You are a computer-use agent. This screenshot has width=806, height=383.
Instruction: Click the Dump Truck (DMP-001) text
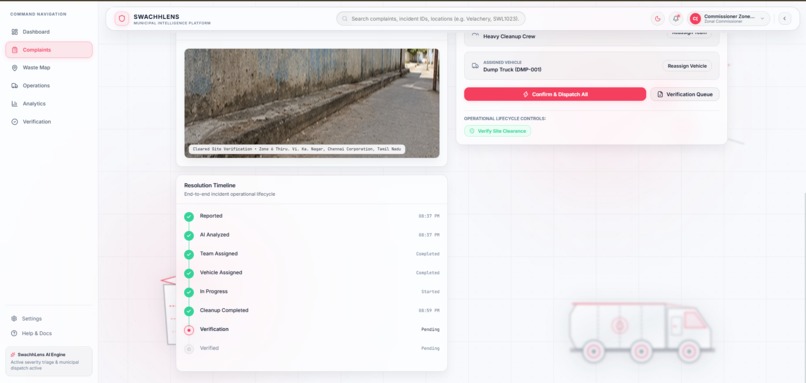coord(512,69)
